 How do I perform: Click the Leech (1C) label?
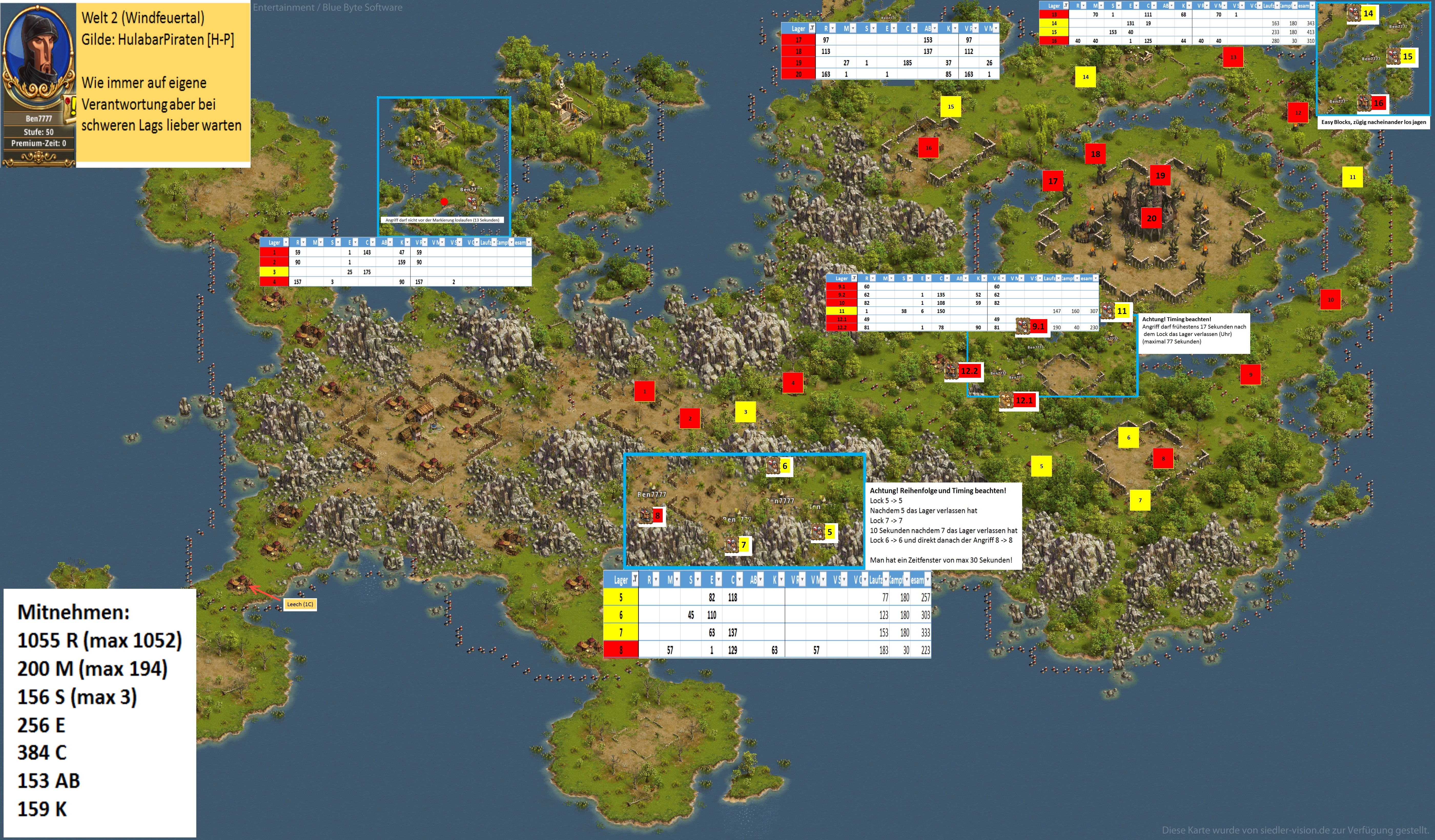[300, 604]
